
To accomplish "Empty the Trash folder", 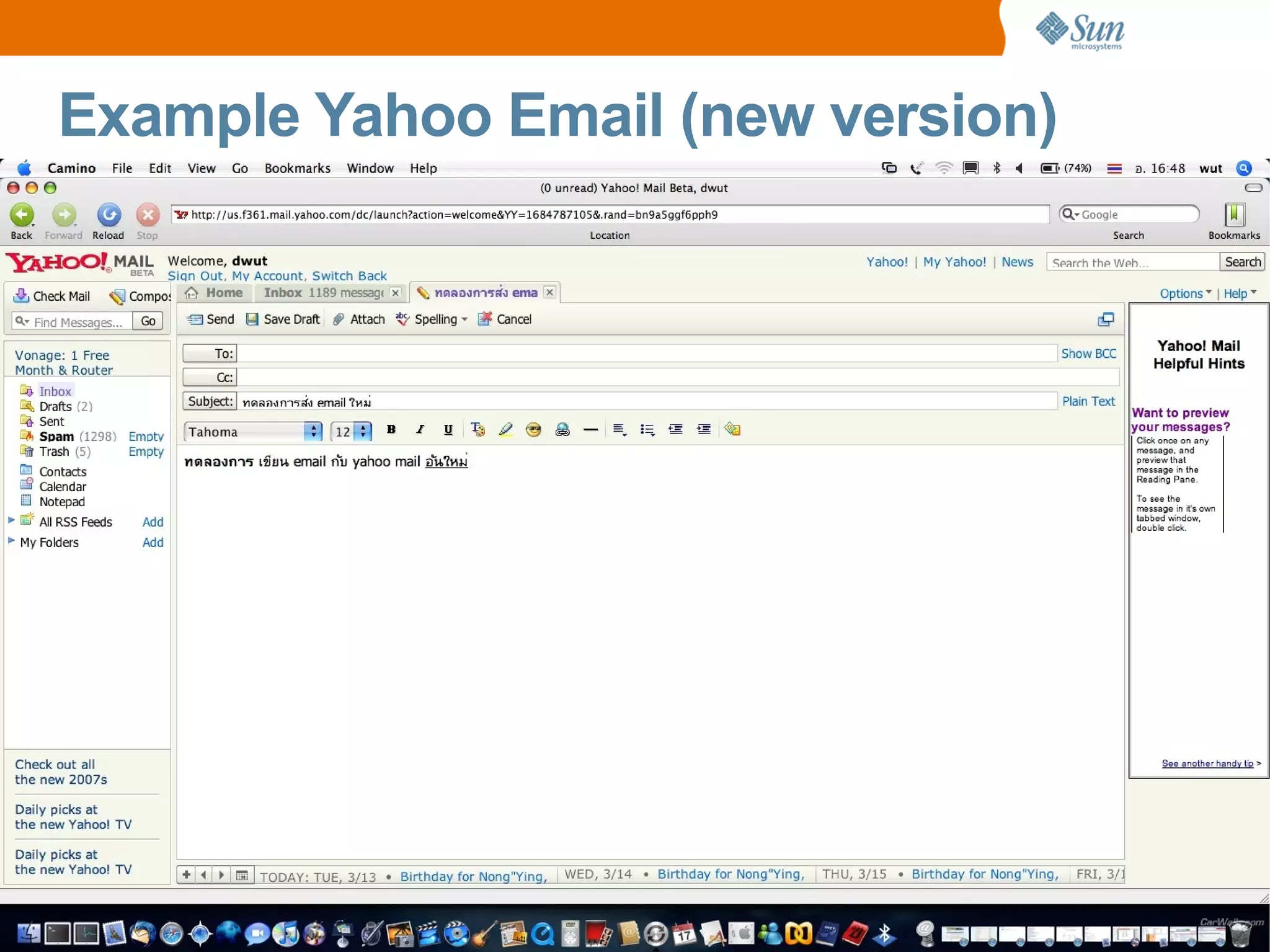I will coord(146,452).
